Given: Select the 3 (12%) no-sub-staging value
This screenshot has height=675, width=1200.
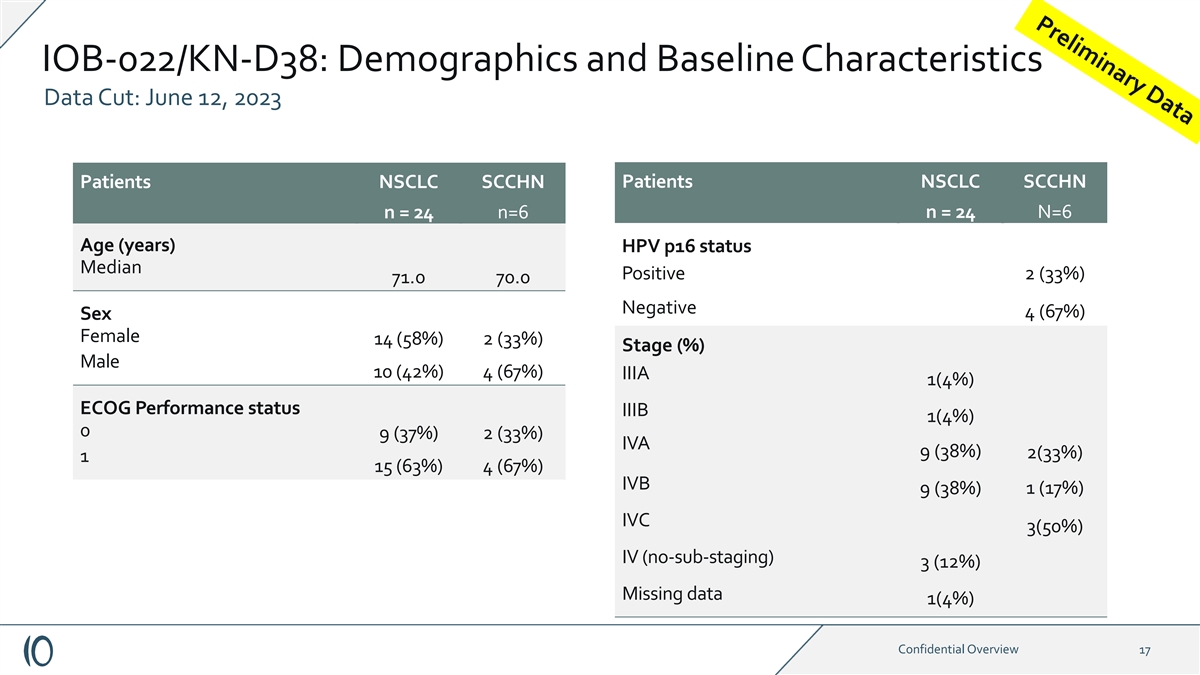Looking at the screenshot, I should pyautogui.click(x=950, y=563).
